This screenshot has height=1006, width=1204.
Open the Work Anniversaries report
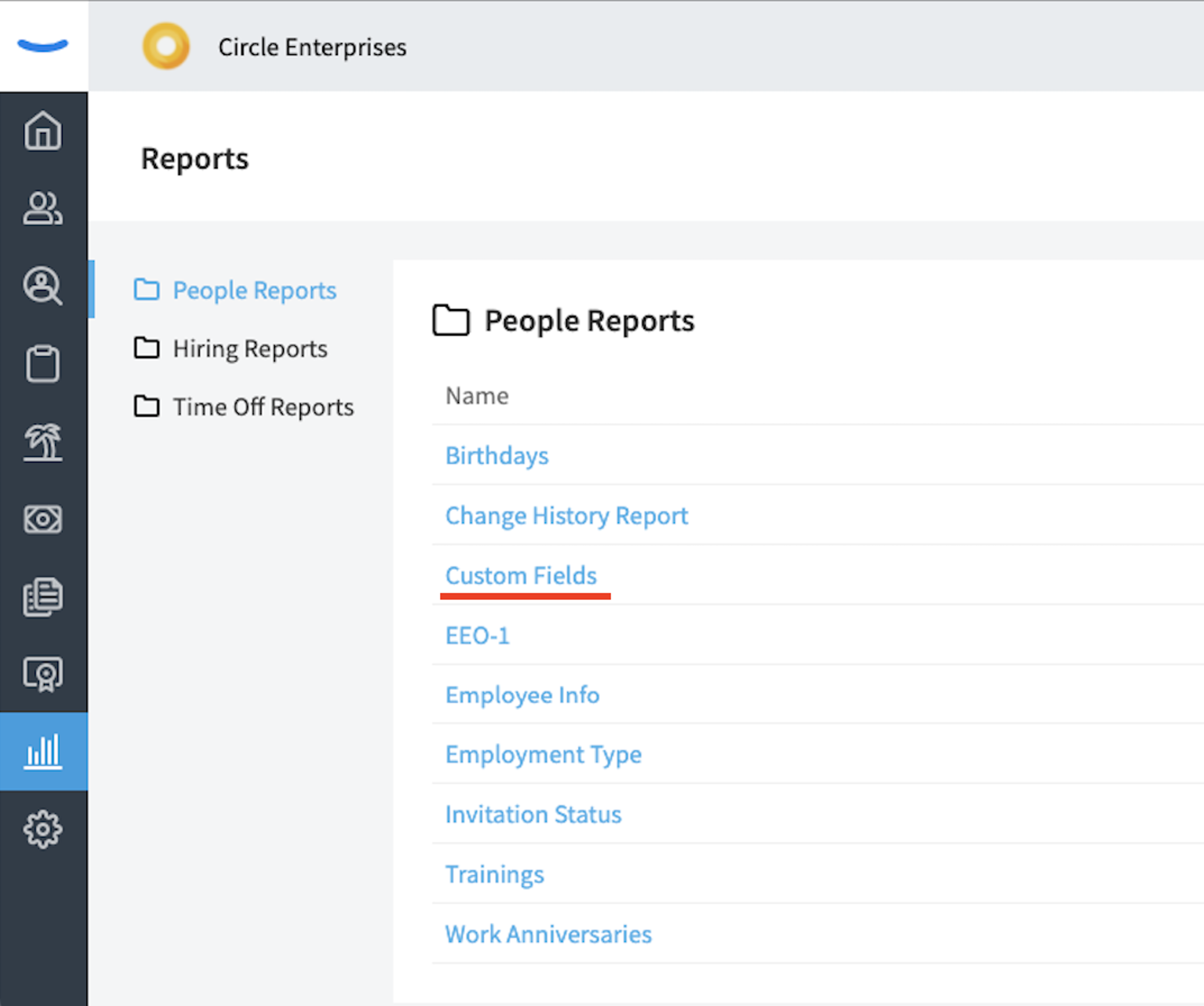click(x=548, y=934)
